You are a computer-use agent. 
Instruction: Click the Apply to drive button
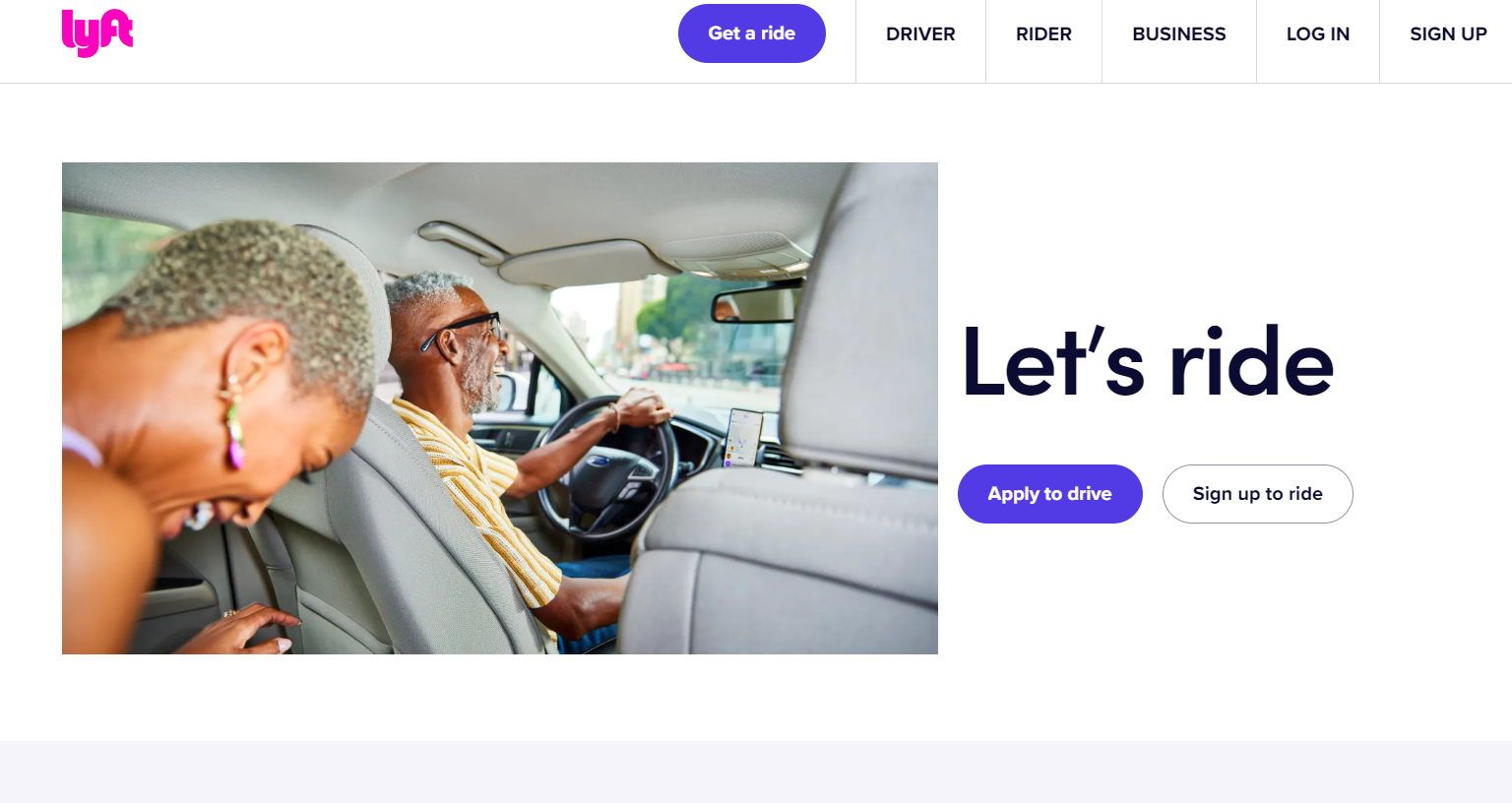click(1050, 494)
